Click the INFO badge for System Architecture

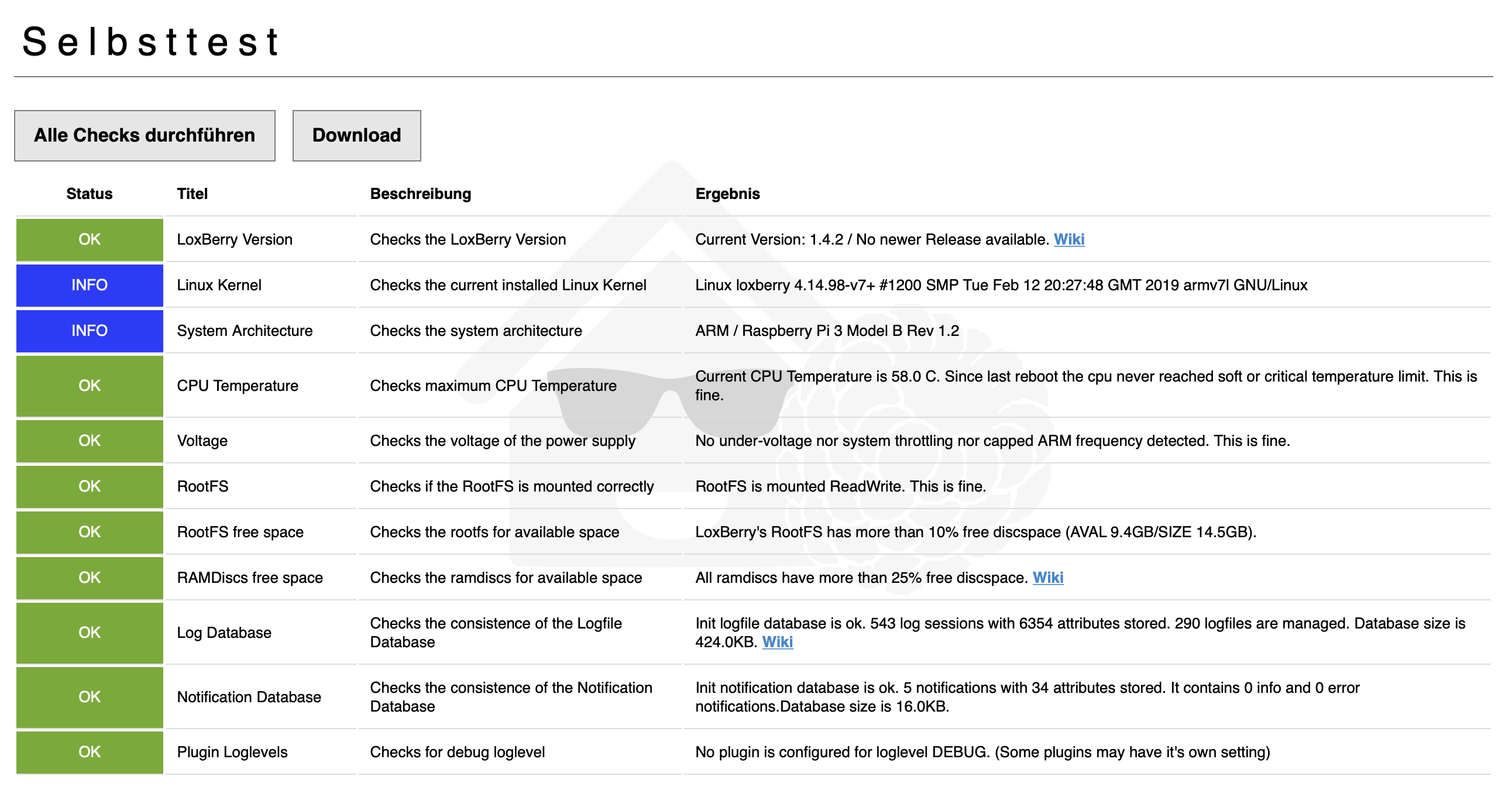pos(89,331)
